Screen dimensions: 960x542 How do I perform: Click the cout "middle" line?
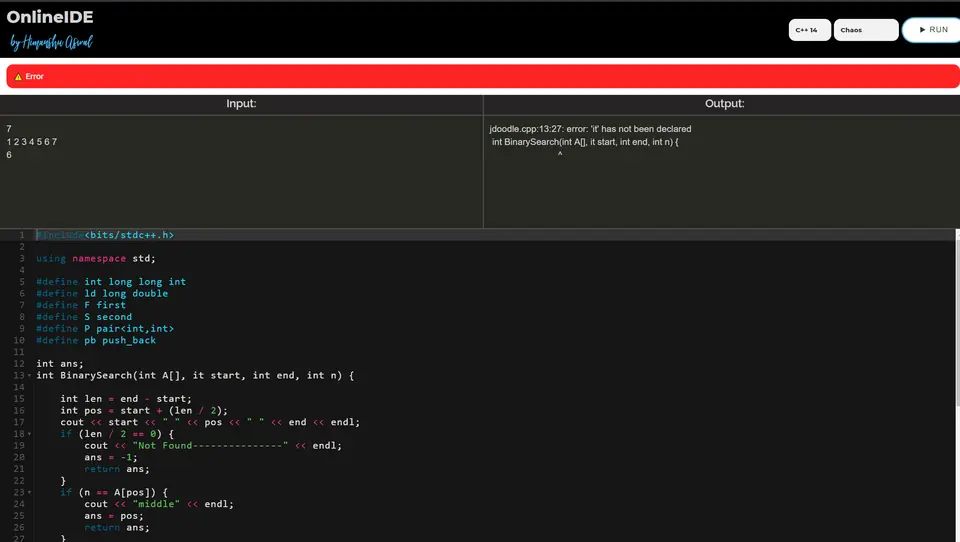pos(159,504)
